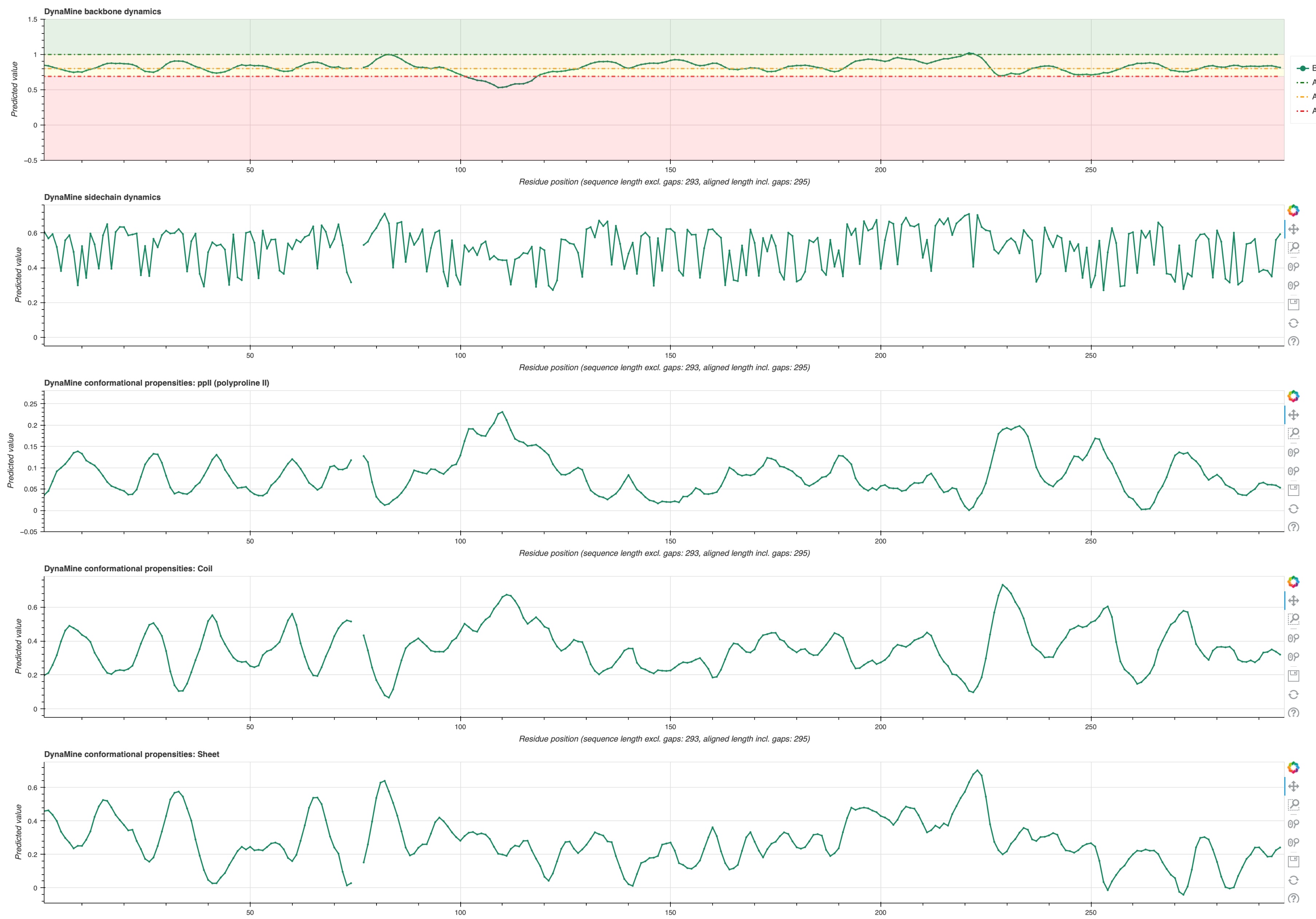Click Bokeh logo beside Sheet propensities plot

click(x=1293, y=767)
